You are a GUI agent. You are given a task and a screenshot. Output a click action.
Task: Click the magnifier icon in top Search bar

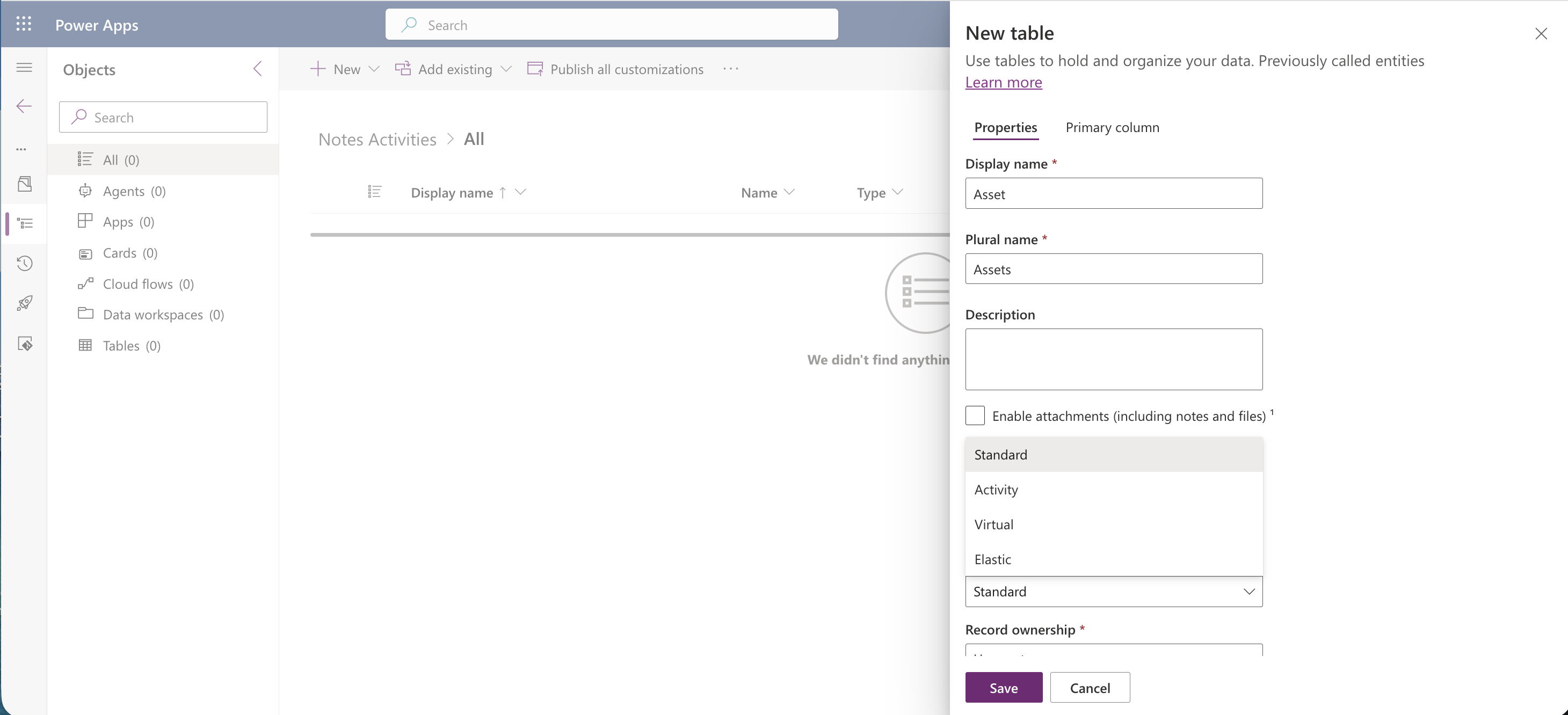pyautogui.click(x=409, y=25)
